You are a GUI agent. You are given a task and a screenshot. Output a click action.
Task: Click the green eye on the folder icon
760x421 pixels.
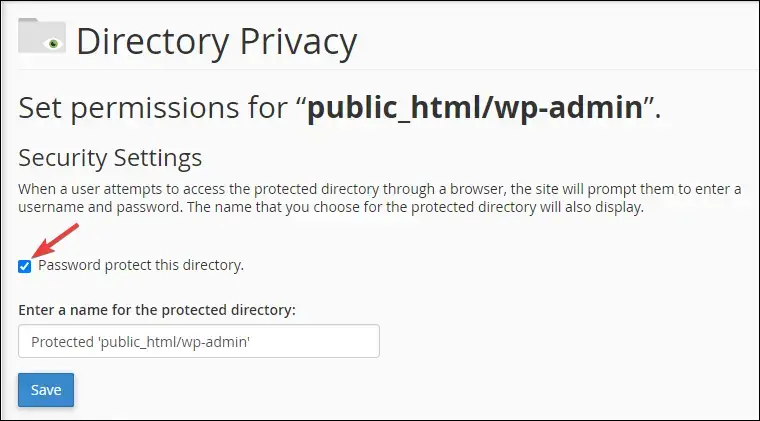[x=53, y=44]
